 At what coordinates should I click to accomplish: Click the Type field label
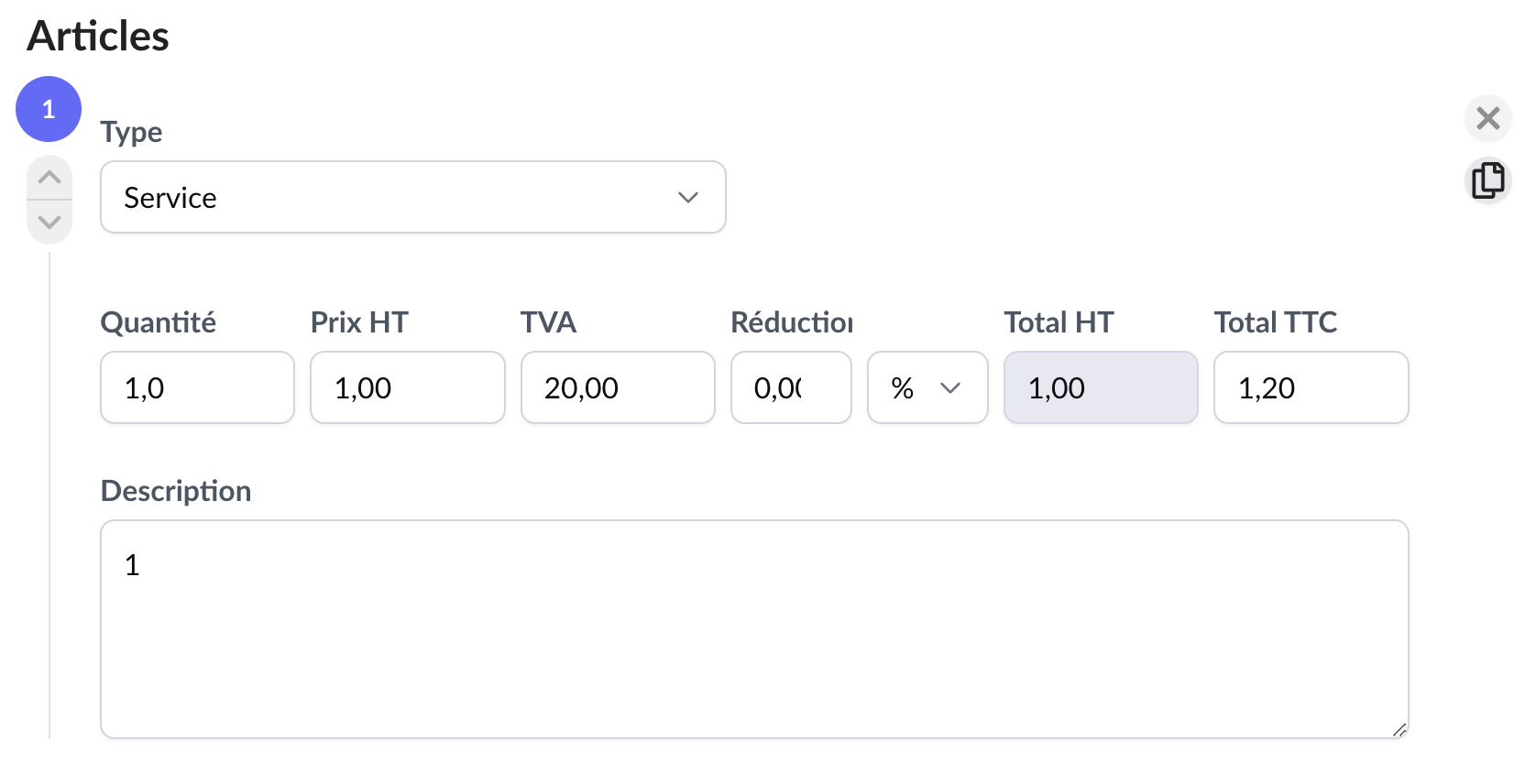click(131, 132)
